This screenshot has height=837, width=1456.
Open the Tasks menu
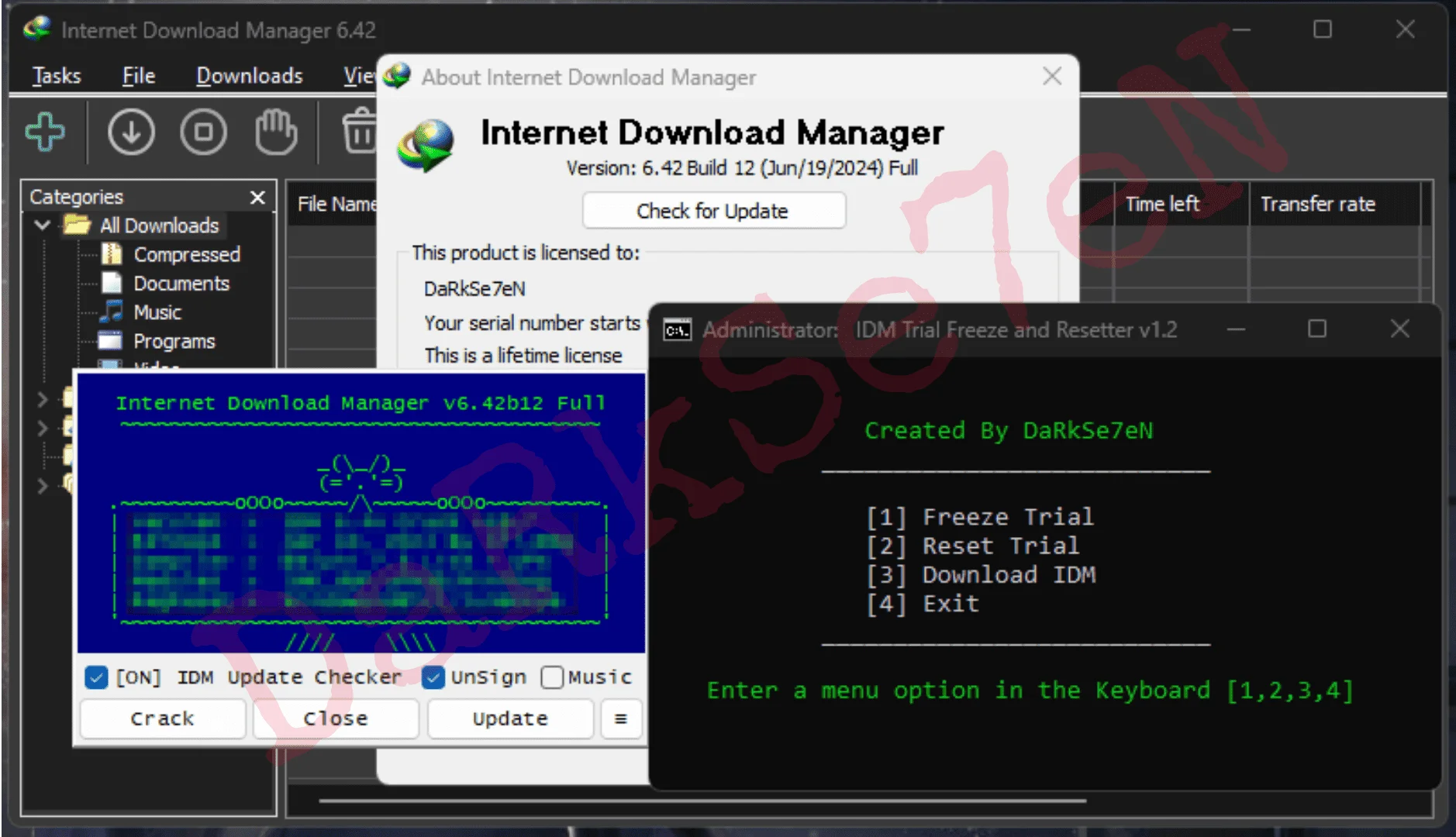click(57, 75)
